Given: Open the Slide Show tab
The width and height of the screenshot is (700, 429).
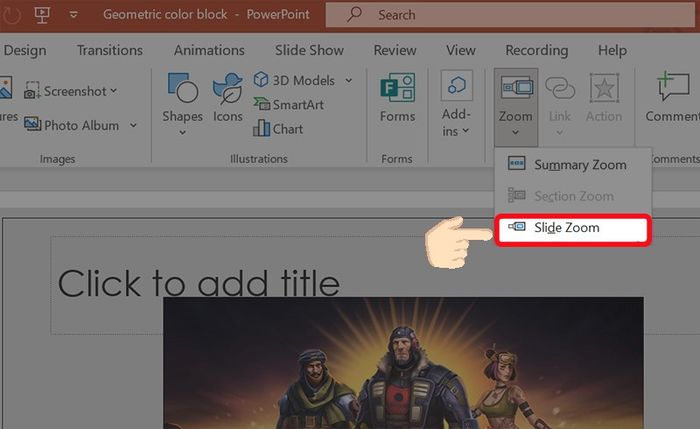Looking at the screenshot, I should tap(309, 50).
